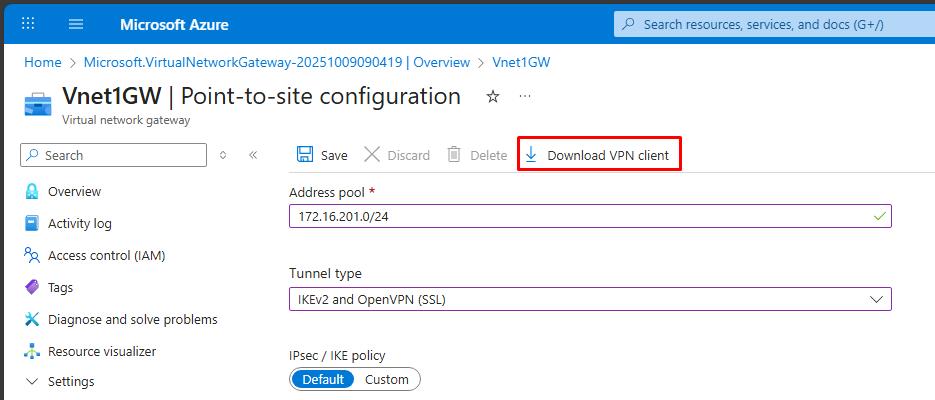Click the Vnet1GW breadcrumb link
Image resolution: width=935 pixels, height=400 pixels.
pyautogui.click(x=521, y=62)
